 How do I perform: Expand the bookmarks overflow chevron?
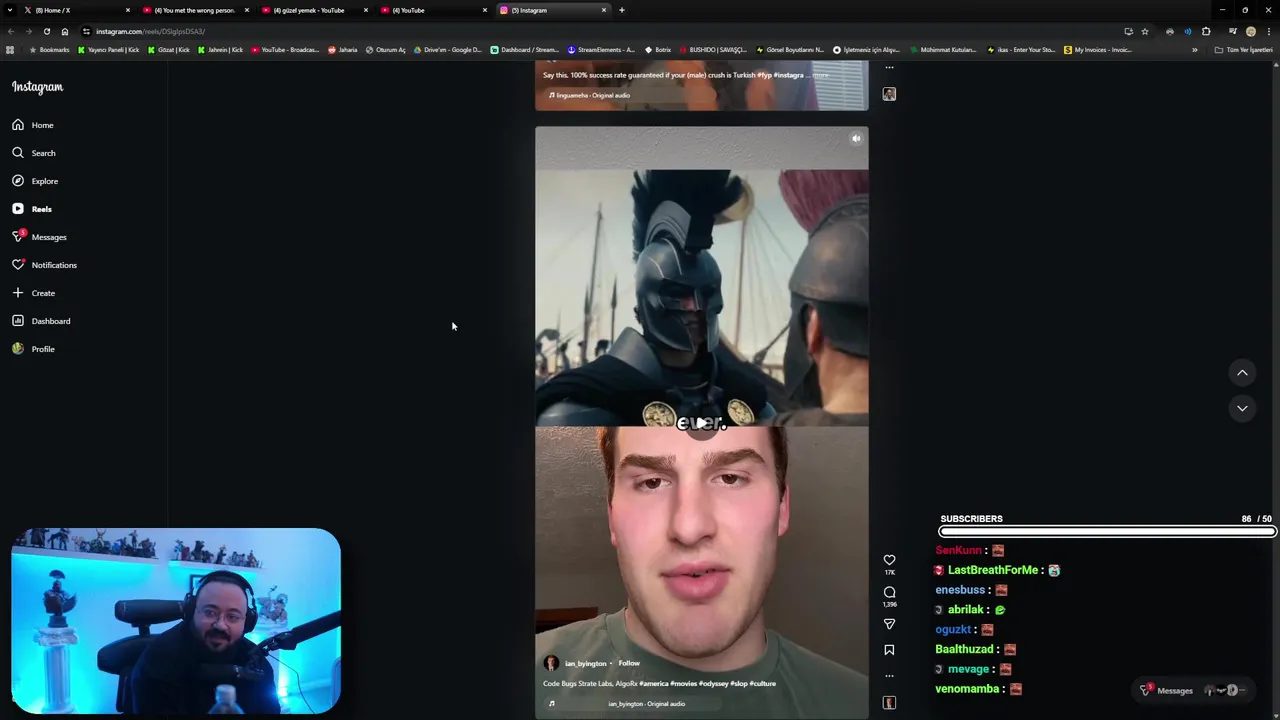click(1194, 50)
